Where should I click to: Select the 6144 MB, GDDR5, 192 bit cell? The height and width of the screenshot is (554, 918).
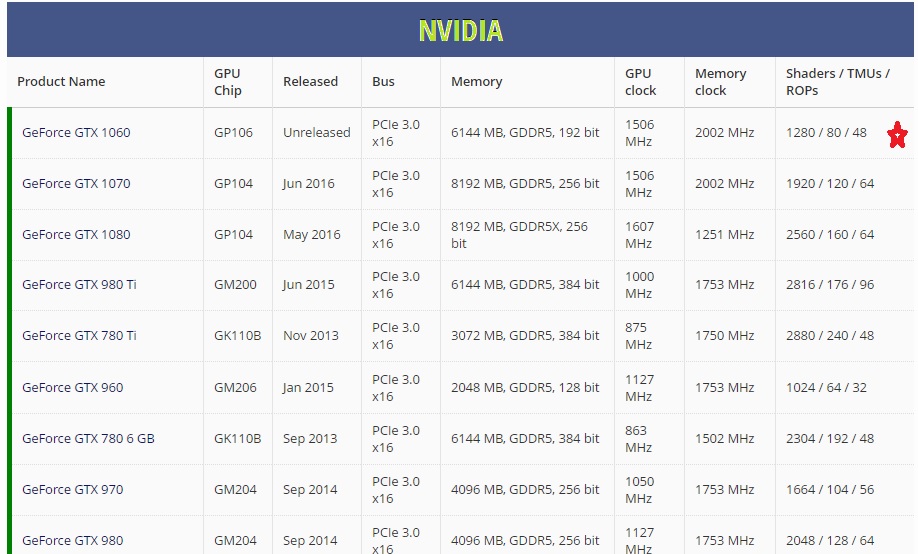[525, 132]
